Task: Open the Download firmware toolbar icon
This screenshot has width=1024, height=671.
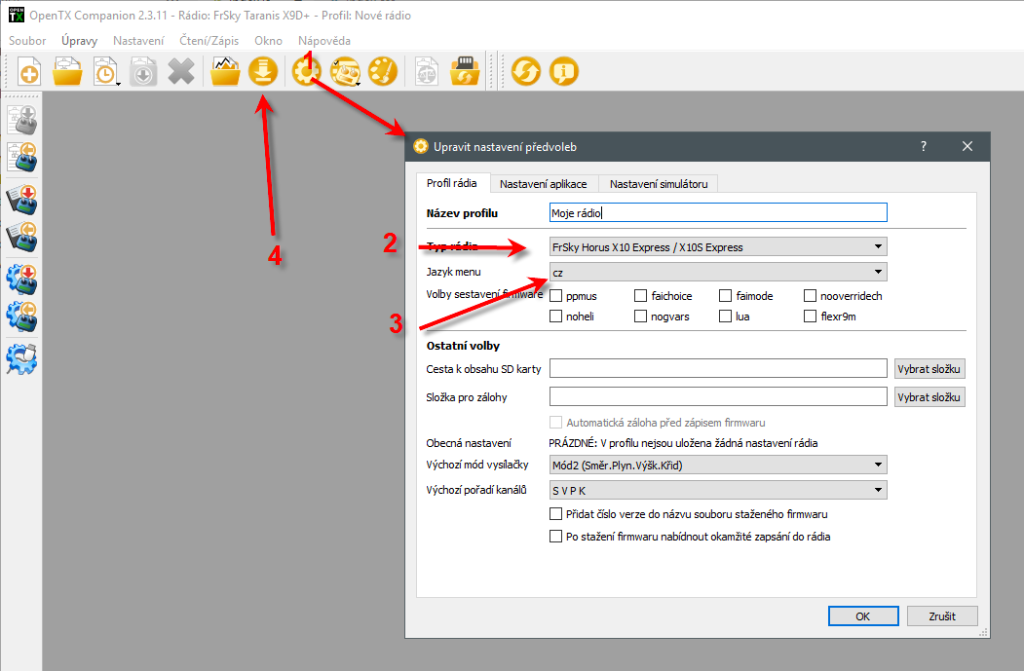Action: pos(262,72)
